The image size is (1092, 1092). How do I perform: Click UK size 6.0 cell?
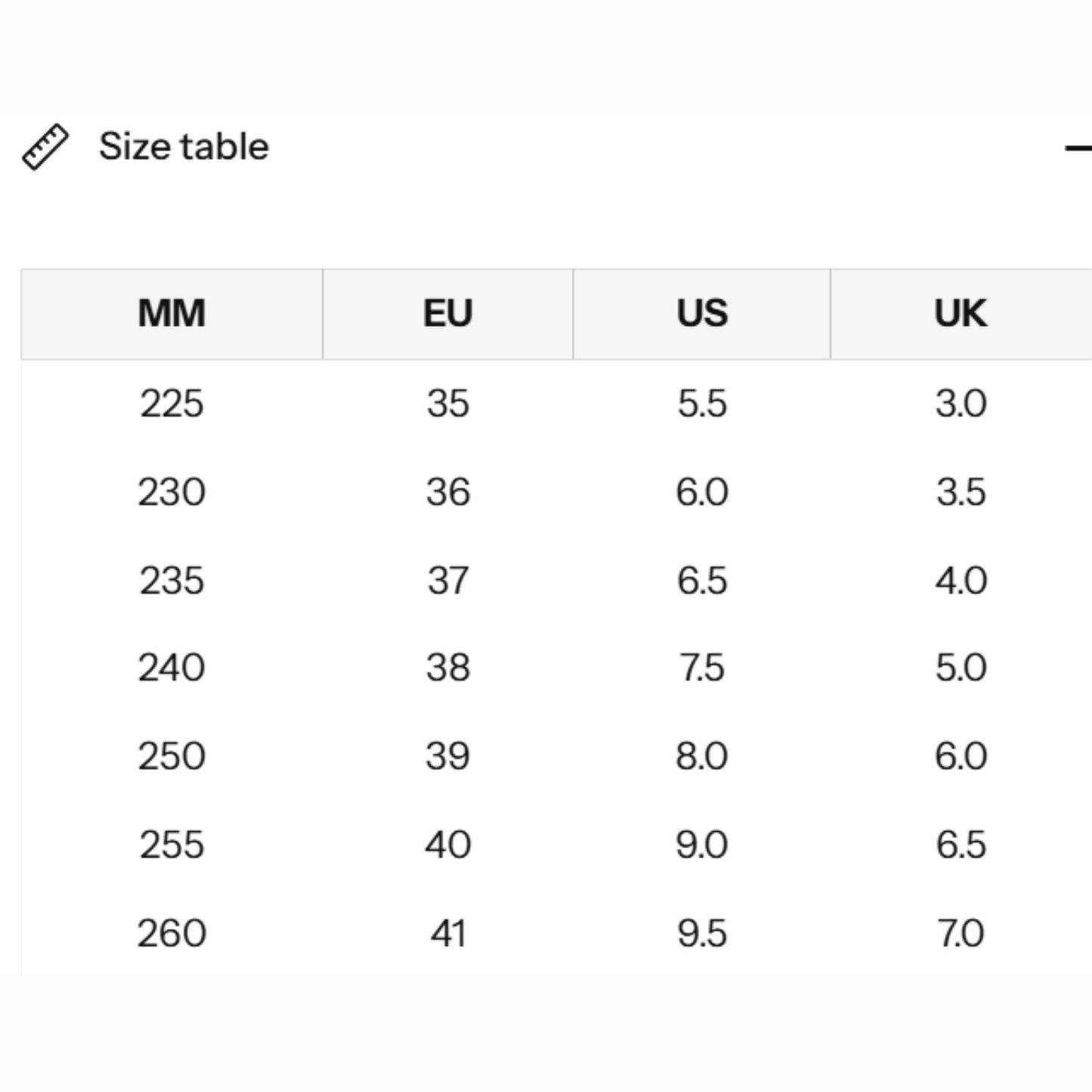961,756
